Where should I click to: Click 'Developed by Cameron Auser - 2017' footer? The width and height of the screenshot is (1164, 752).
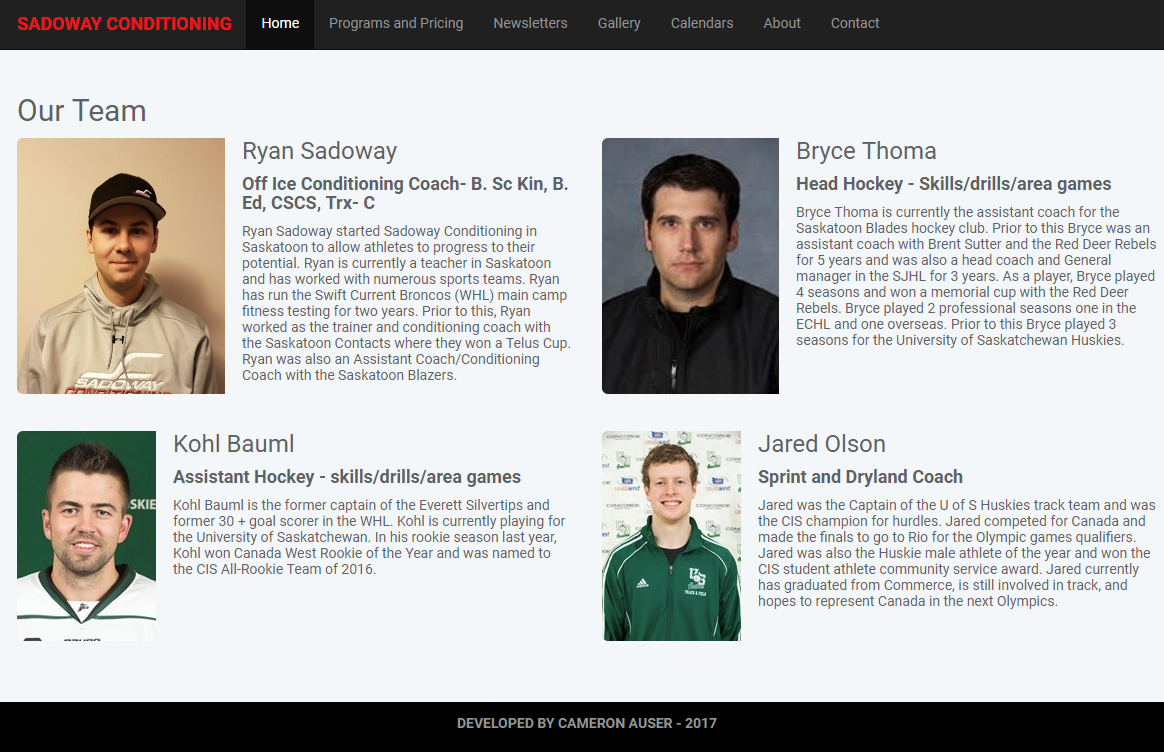point(586,723)
